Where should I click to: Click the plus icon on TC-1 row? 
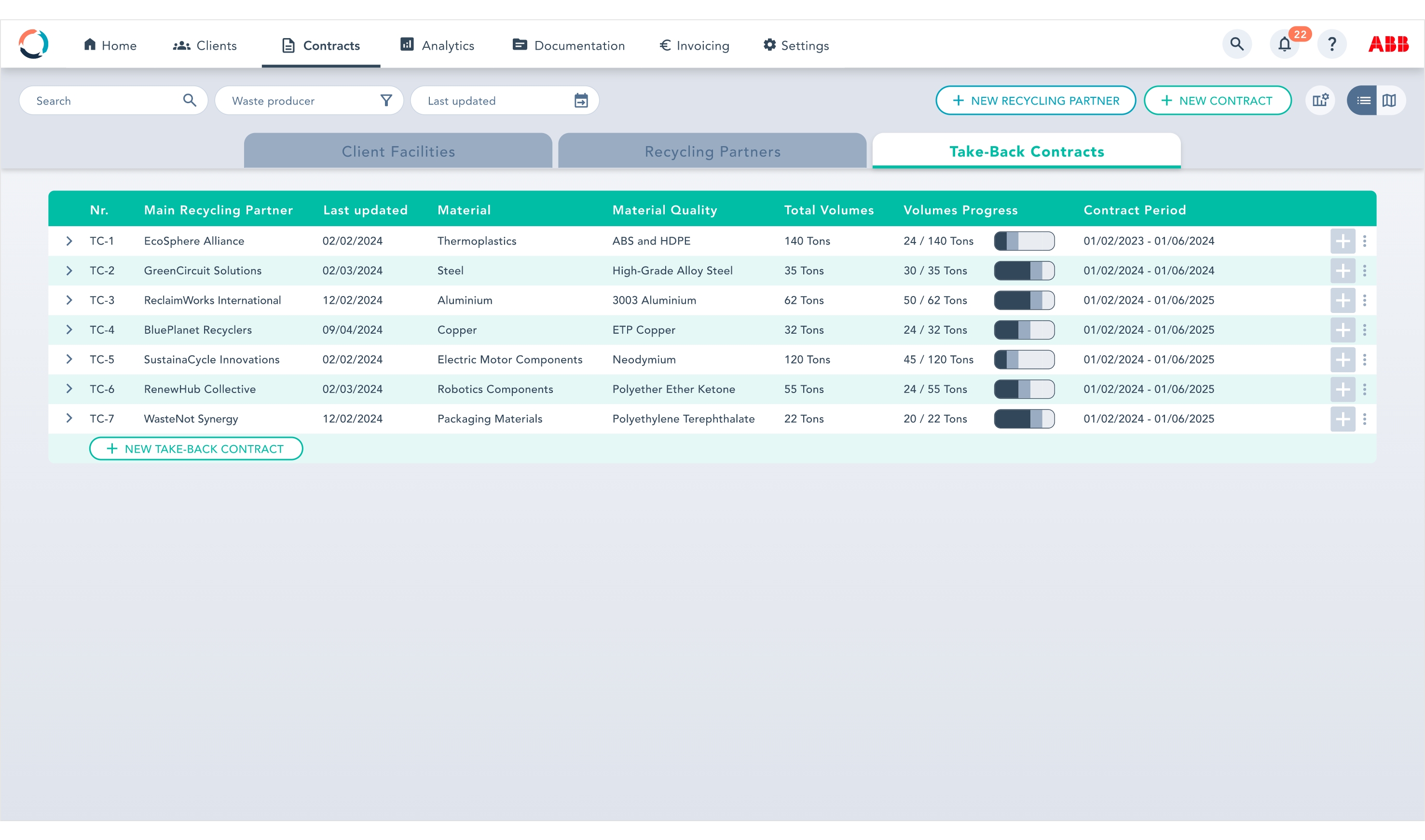(x=1343, y=241)
